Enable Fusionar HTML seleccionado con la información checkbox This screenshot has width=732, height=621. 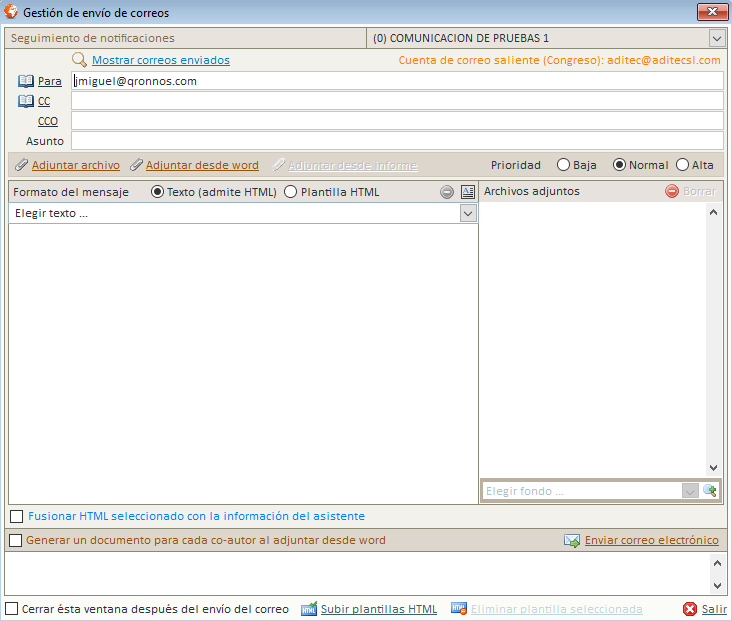pyautogui.click(x=16, y=516)
